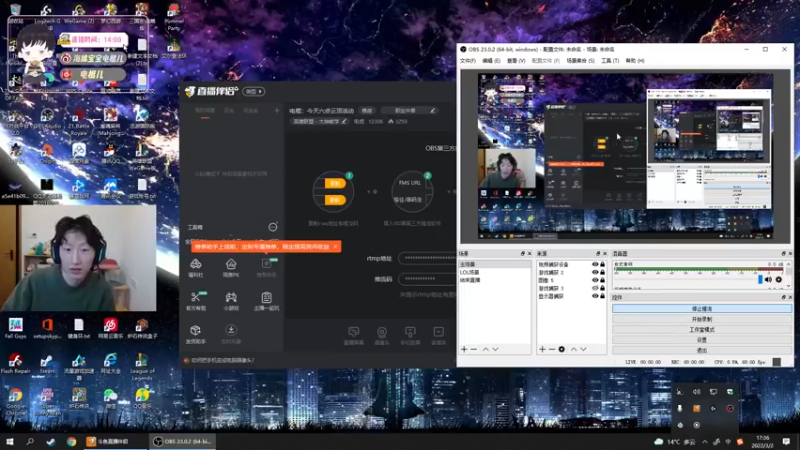This screenshot has height=450, width=800.
Task: Open source properties gear in sources panel
Action: point(562,349)
